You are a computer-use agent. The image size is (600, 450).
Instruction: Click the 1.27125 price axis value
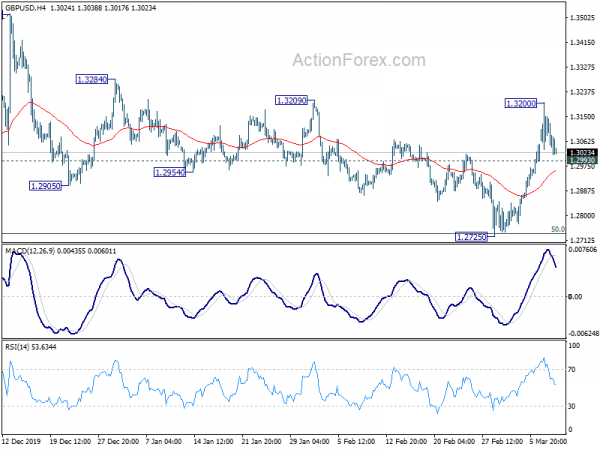(x=582, y=240)
